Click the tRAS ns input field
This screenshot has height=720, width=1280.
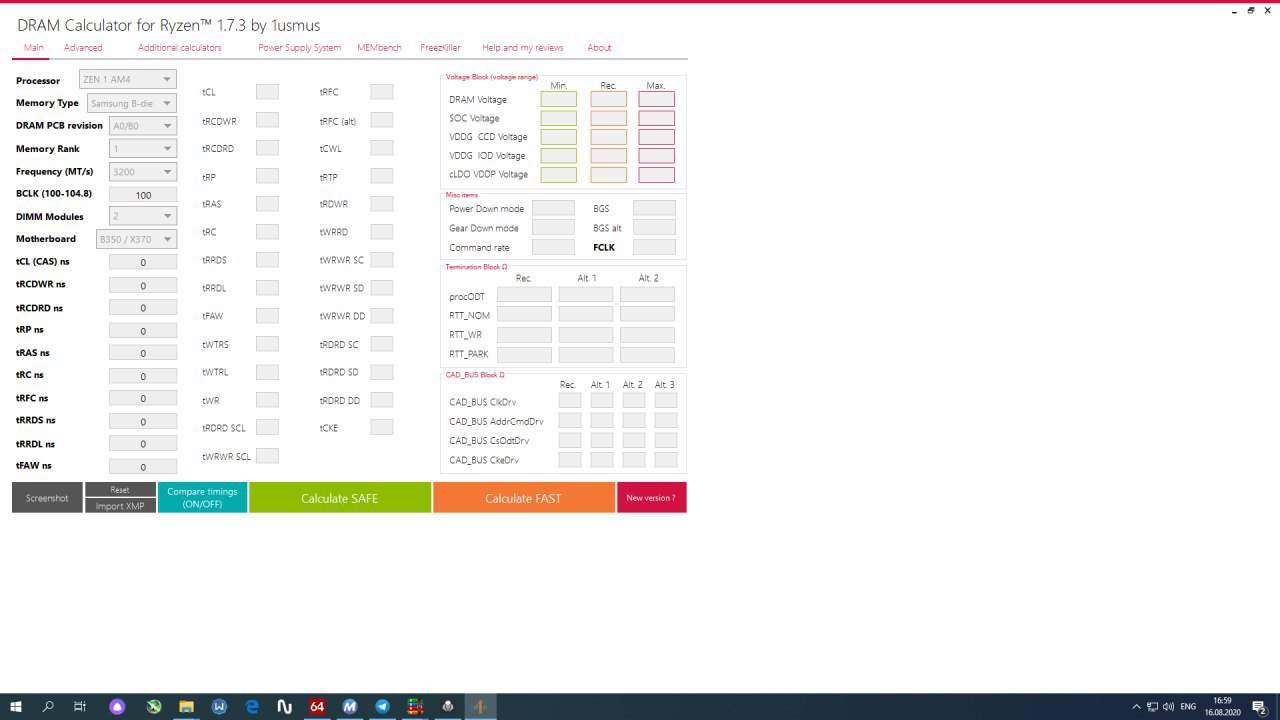143,353
